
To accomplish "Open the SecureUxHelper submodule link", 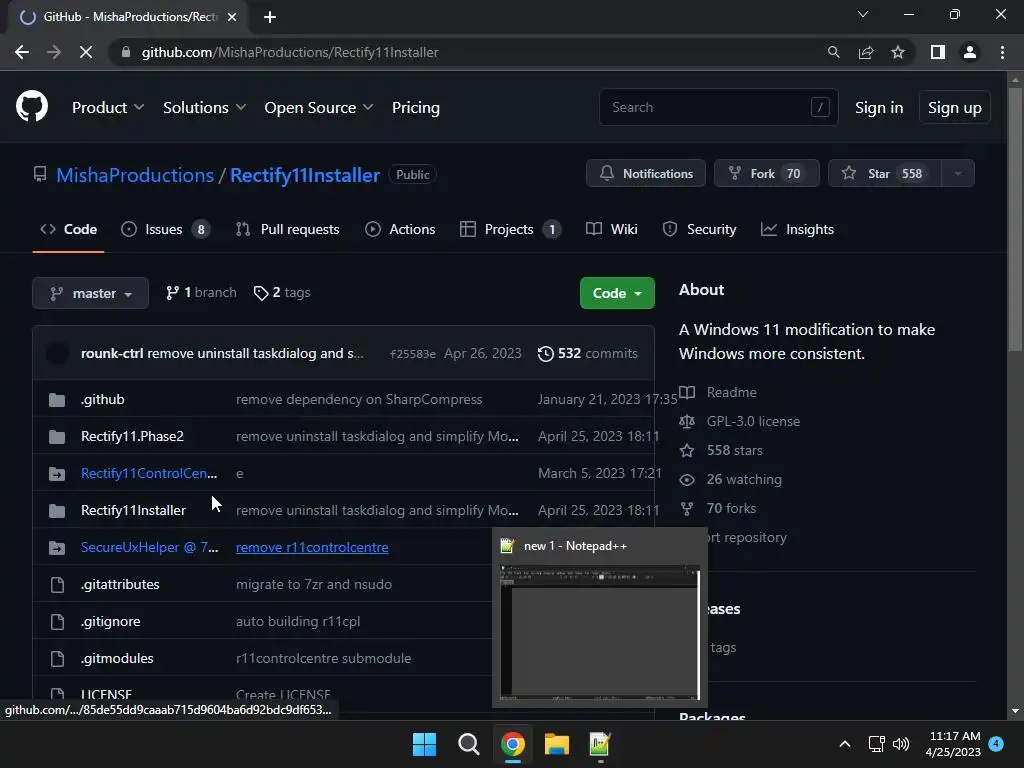I will point(150,547).
